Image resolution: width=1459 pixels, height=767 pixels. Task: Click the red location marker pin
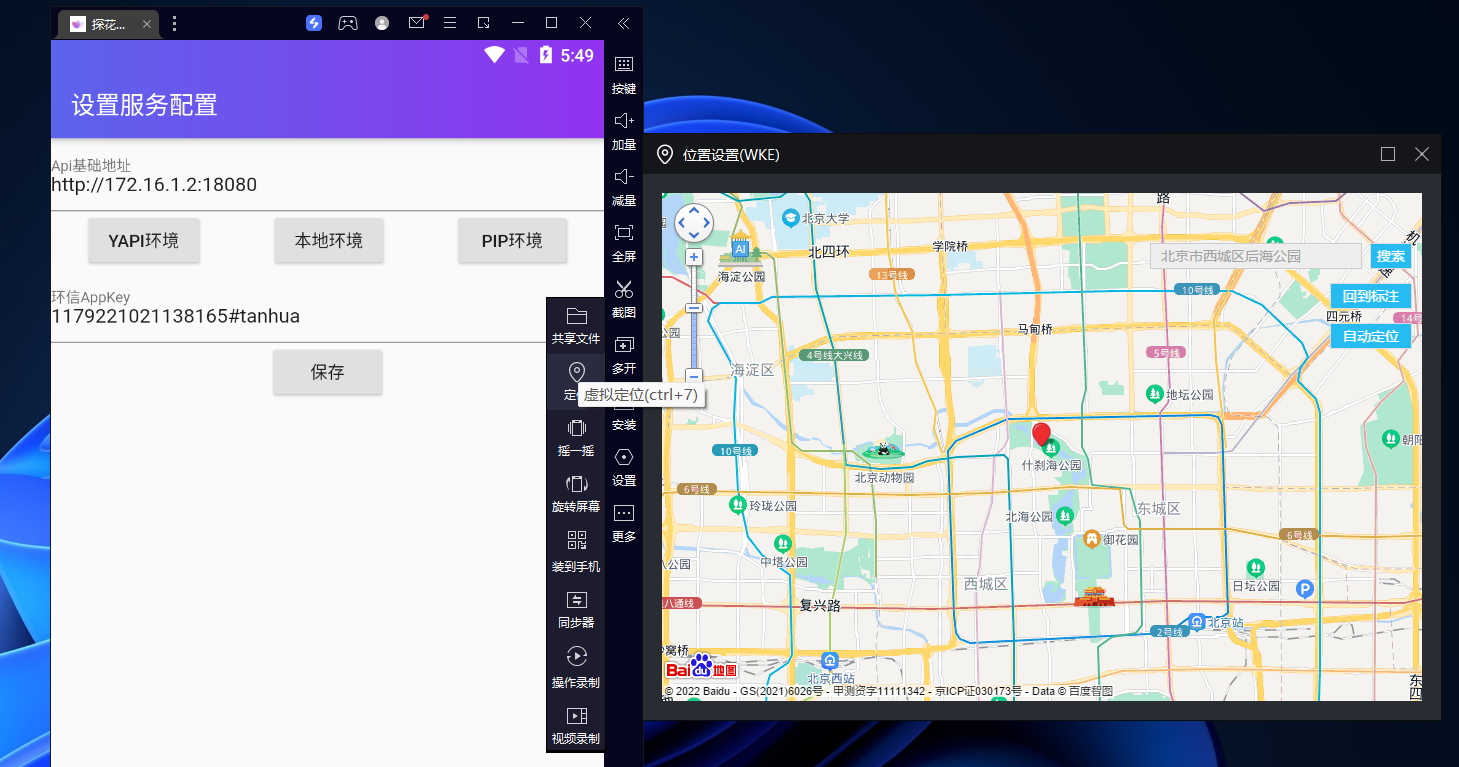[x=1042, y=434]
